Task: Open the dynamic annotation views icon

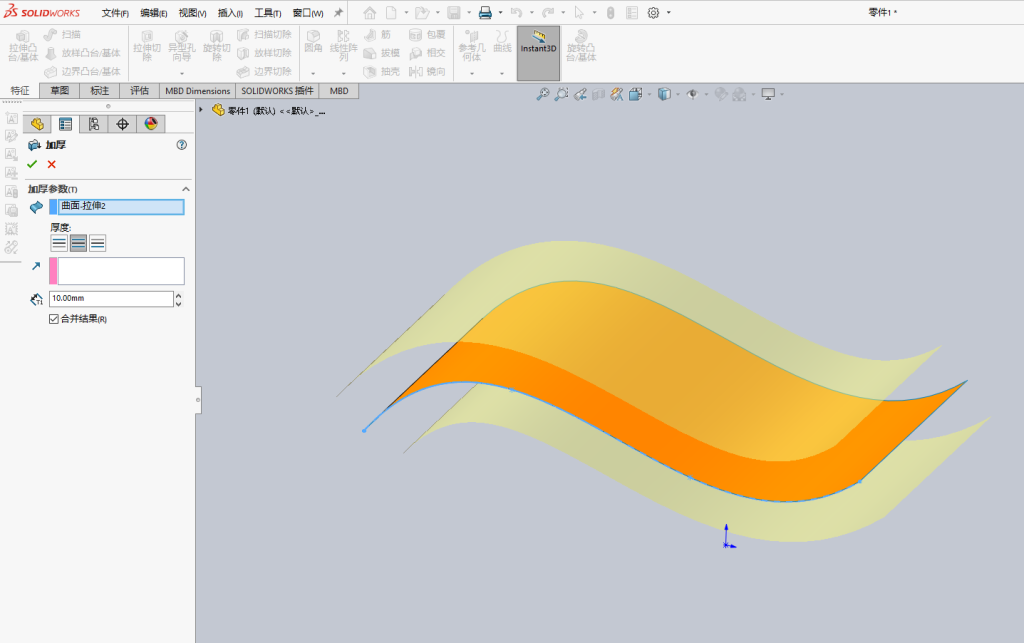Action: [616, 95]
